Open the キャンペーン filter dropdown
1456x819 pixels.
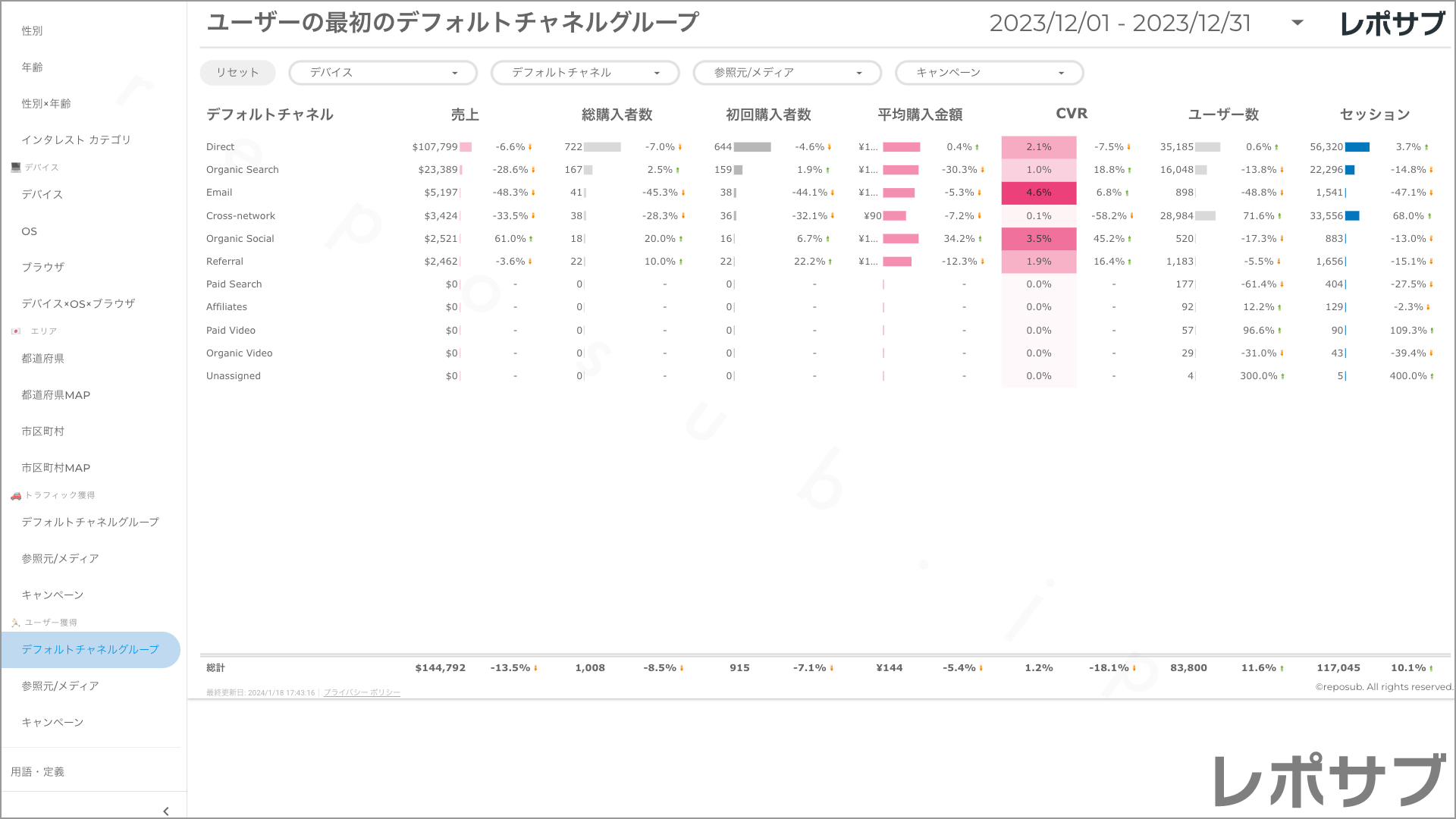pos(989,73)
